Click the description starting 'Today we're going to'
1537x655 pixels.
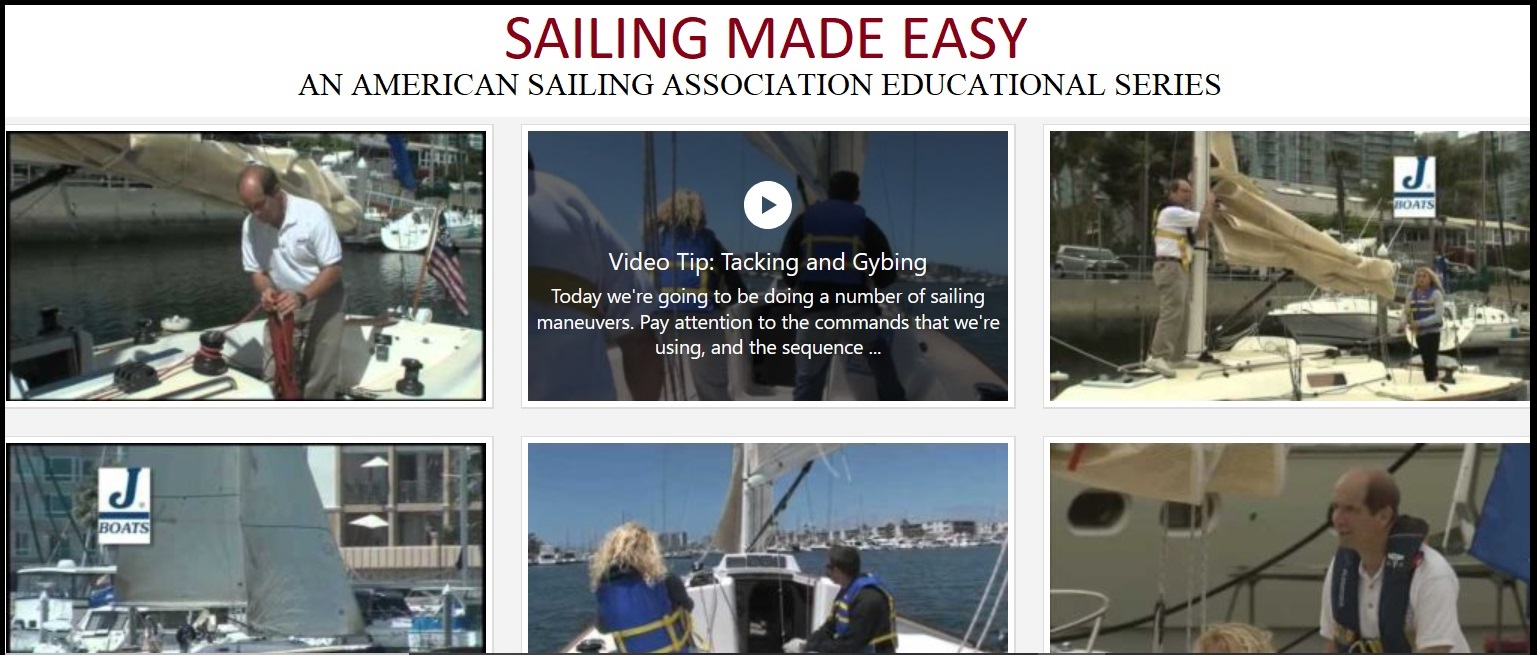(767, 322)
